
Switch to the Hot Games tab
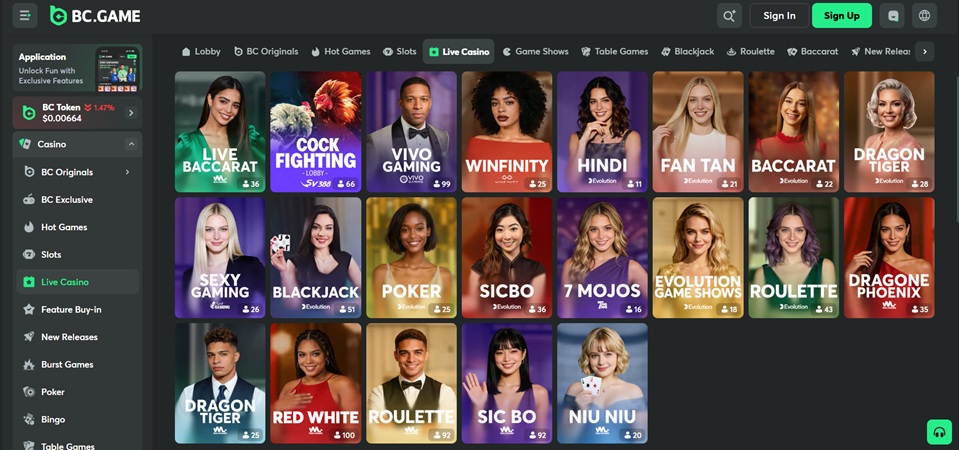tap(341, 51)
